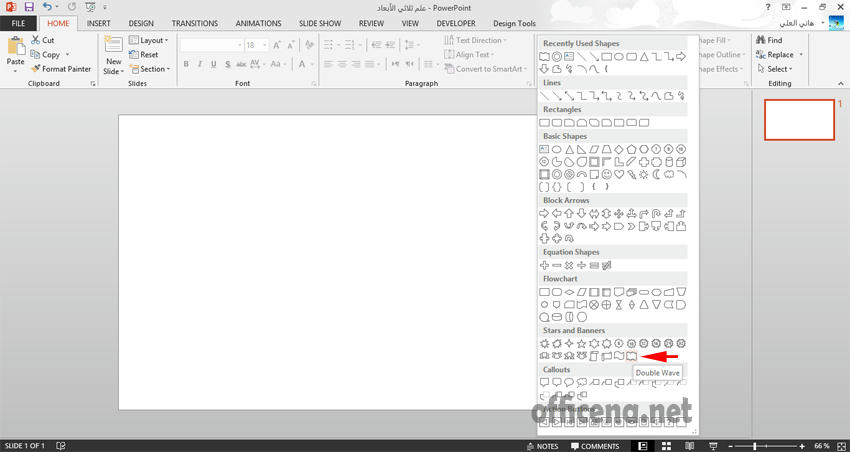The width and height of the screenshot is (850, 452).
Task: Pick the Smiley Face basic shape
Action: coord(607,174)
